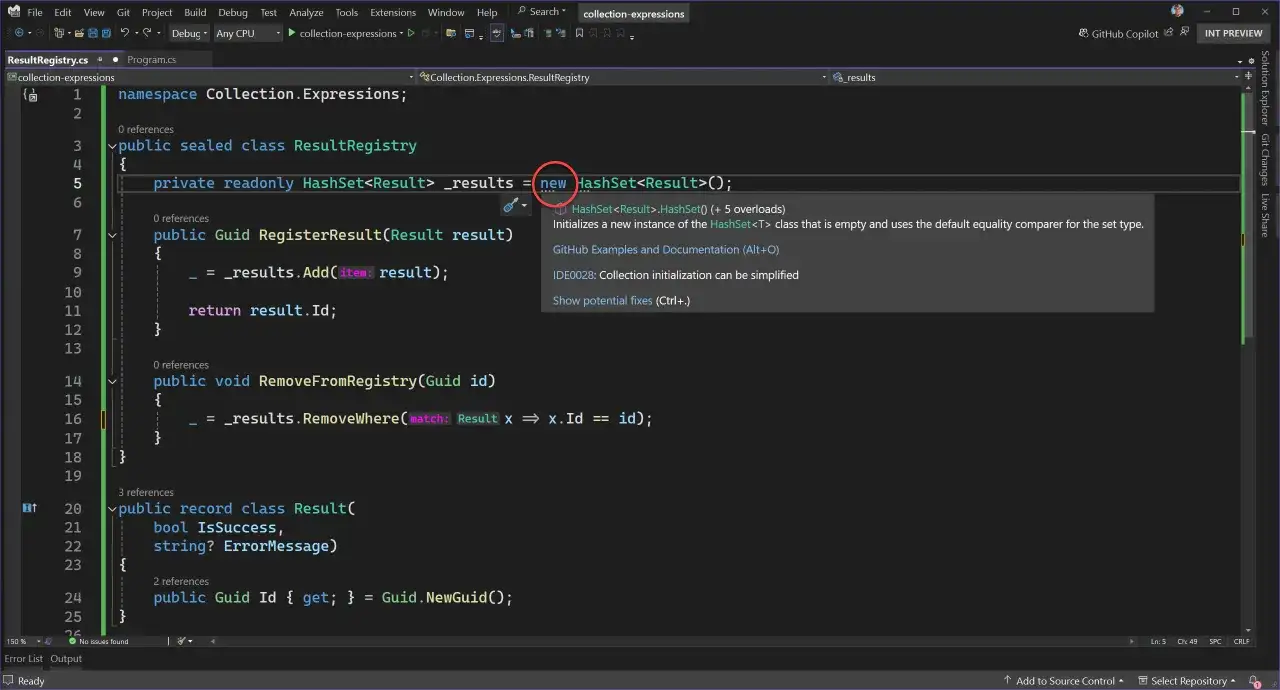Open the Git menu

123,13
